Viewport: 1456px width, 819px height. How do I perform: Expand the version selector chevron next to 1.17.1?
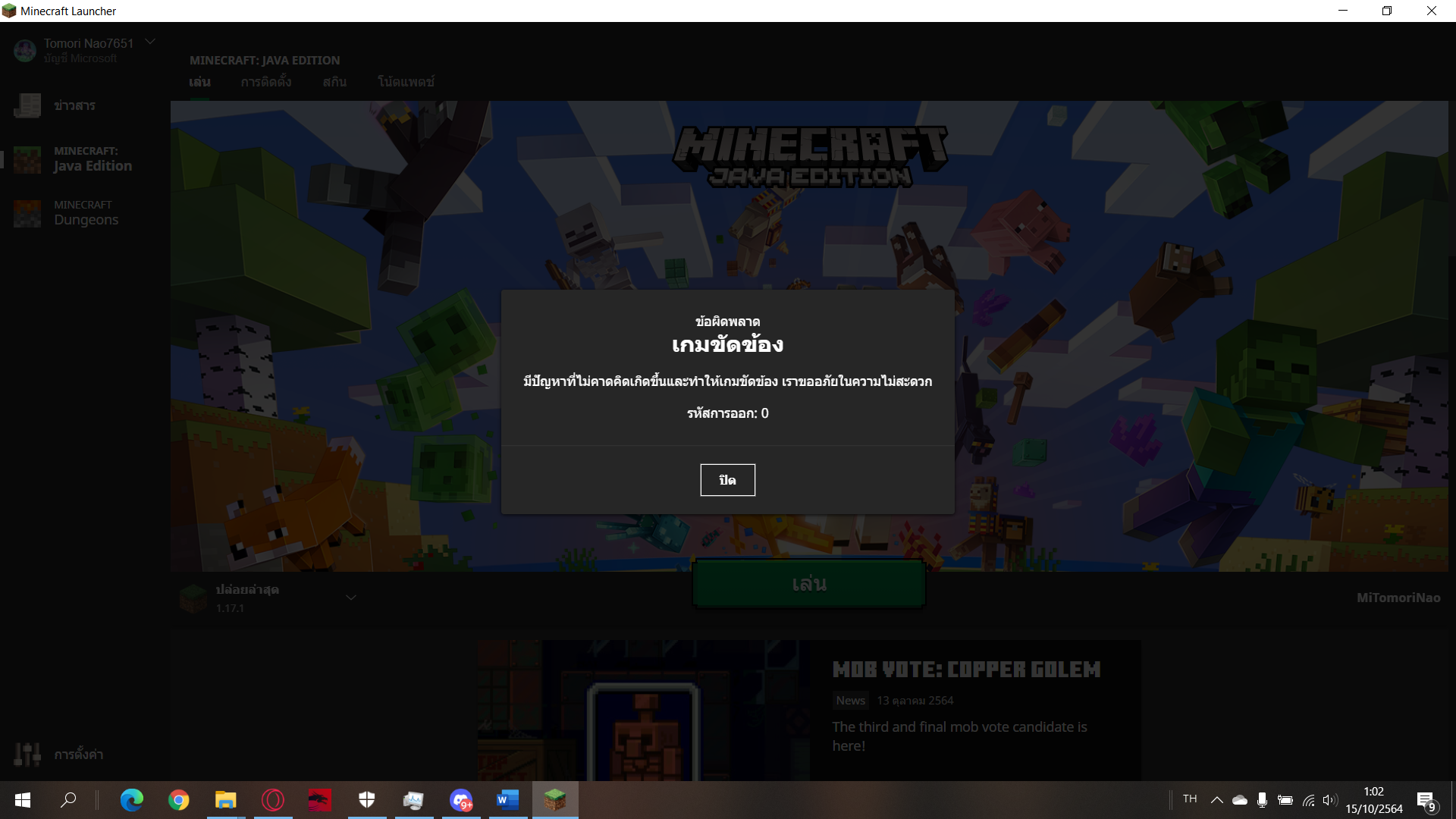coord(351,598)
